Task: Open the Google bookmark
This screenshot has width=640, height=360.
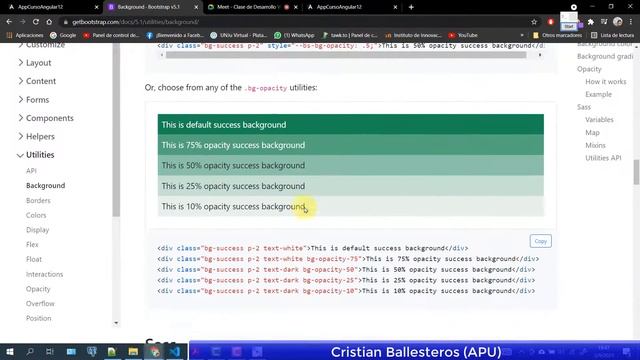Action: [x=63, y=35]
